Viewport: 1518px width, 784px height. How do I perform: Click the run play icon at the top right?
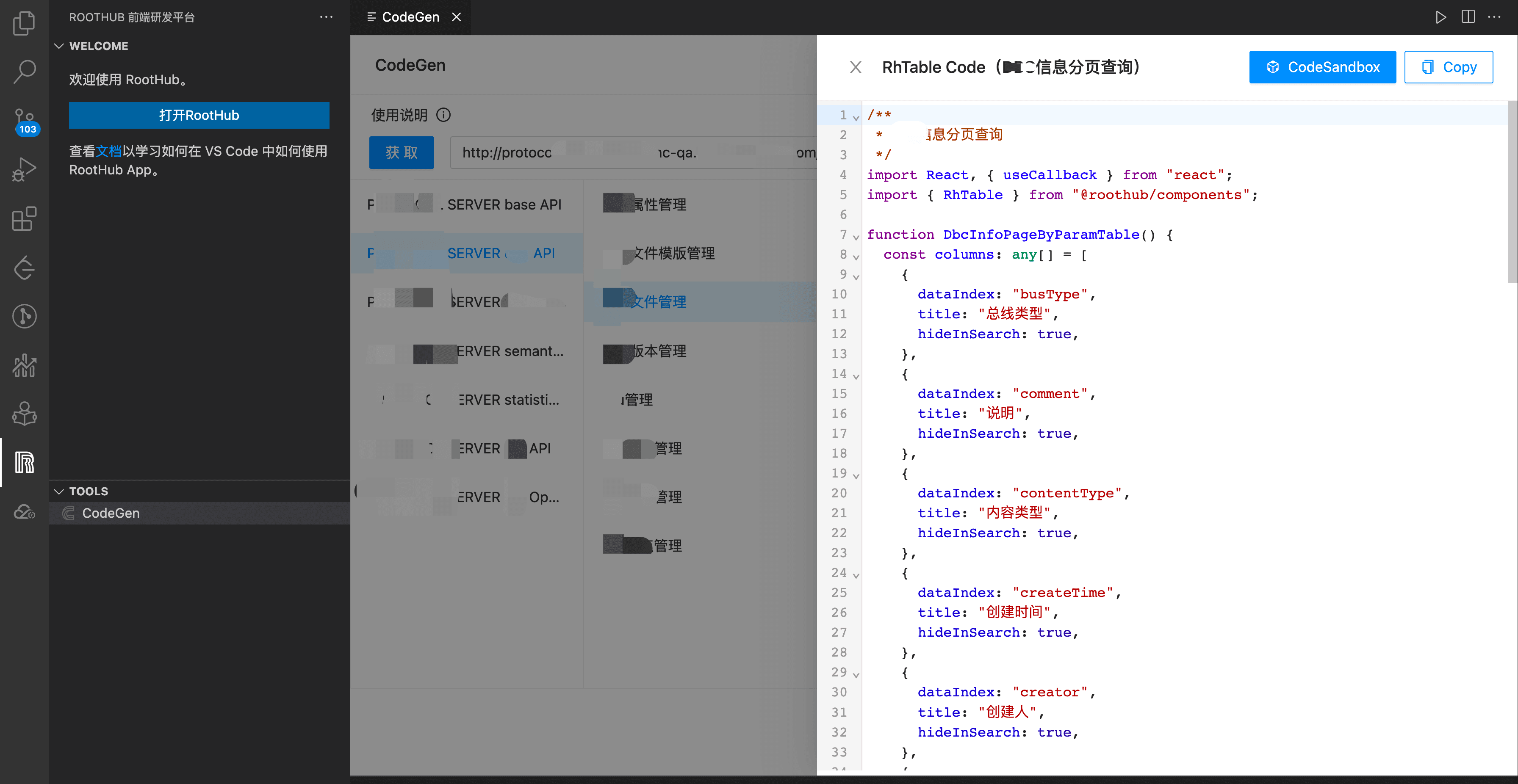(x=1441, y=17)
